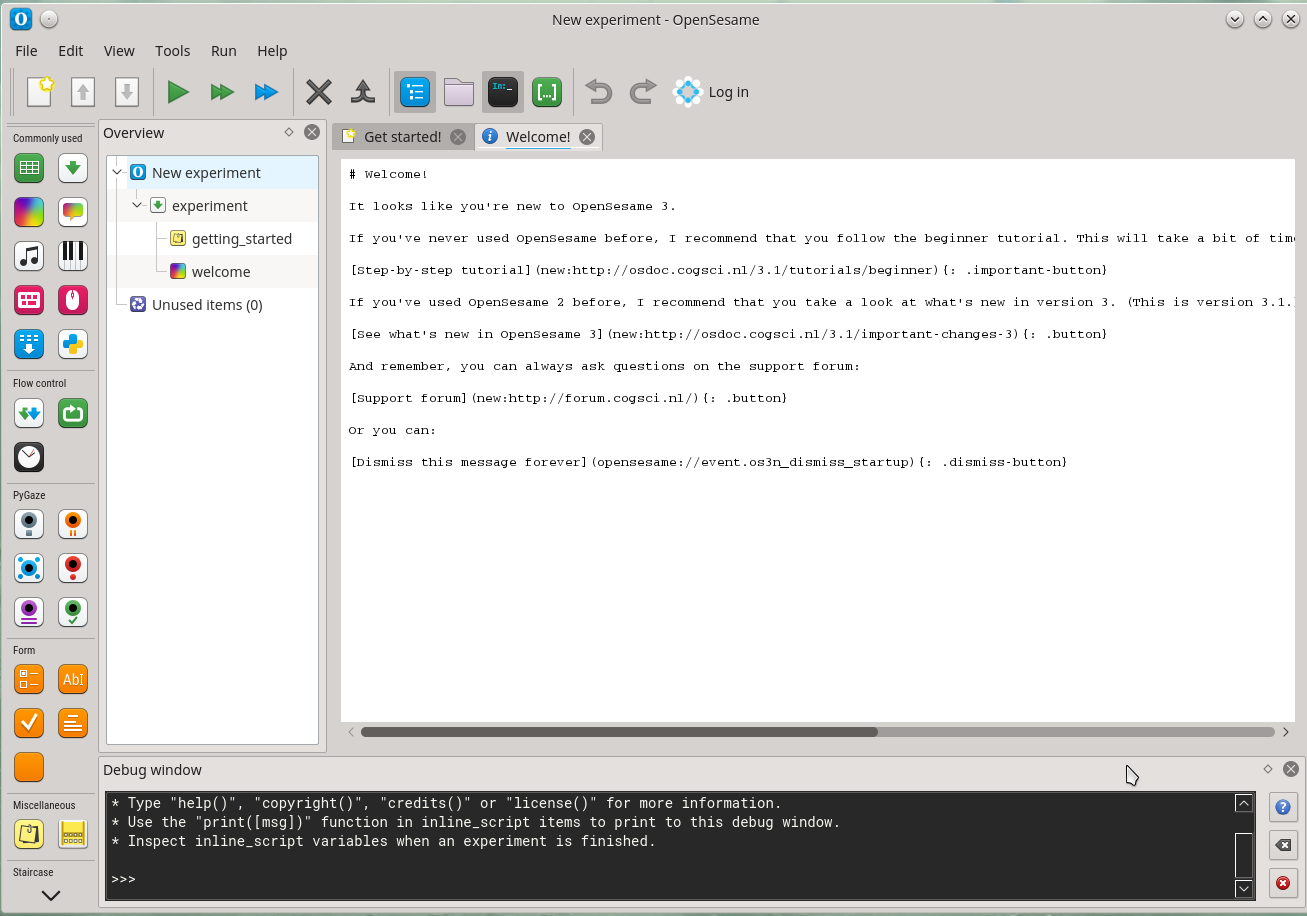Click the redo arrow icon
Image resolution: width=1307 pixels, height=916 pixels.
point(643,92)
